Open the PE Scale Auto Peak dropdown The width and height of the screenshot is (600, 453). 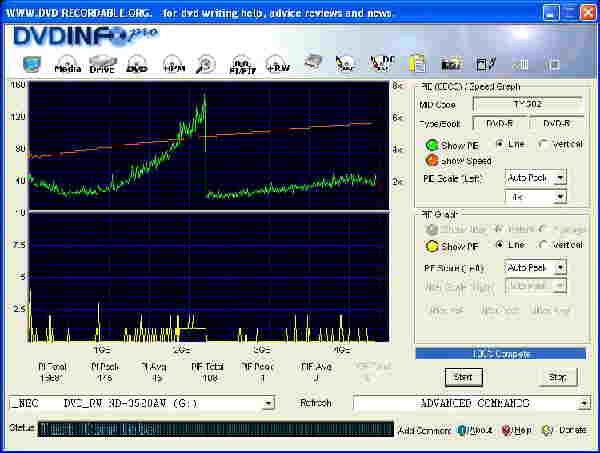coord(535,178)
